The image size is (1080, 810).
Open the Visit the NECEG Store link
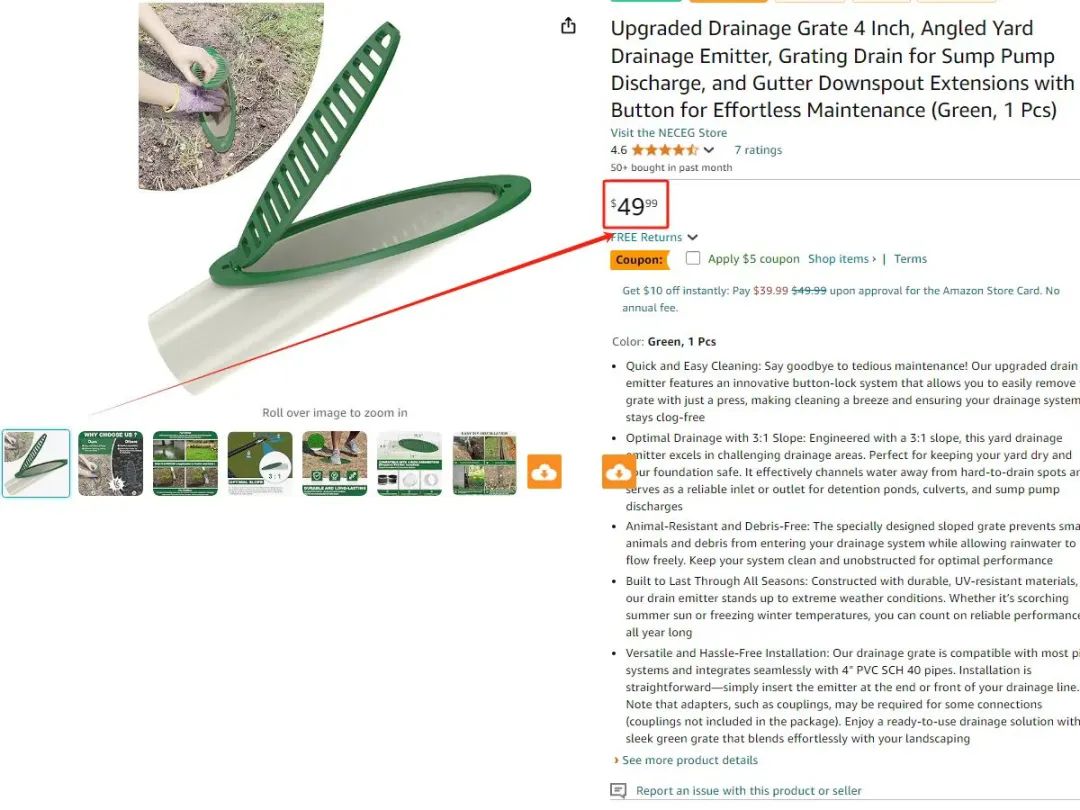668,133
